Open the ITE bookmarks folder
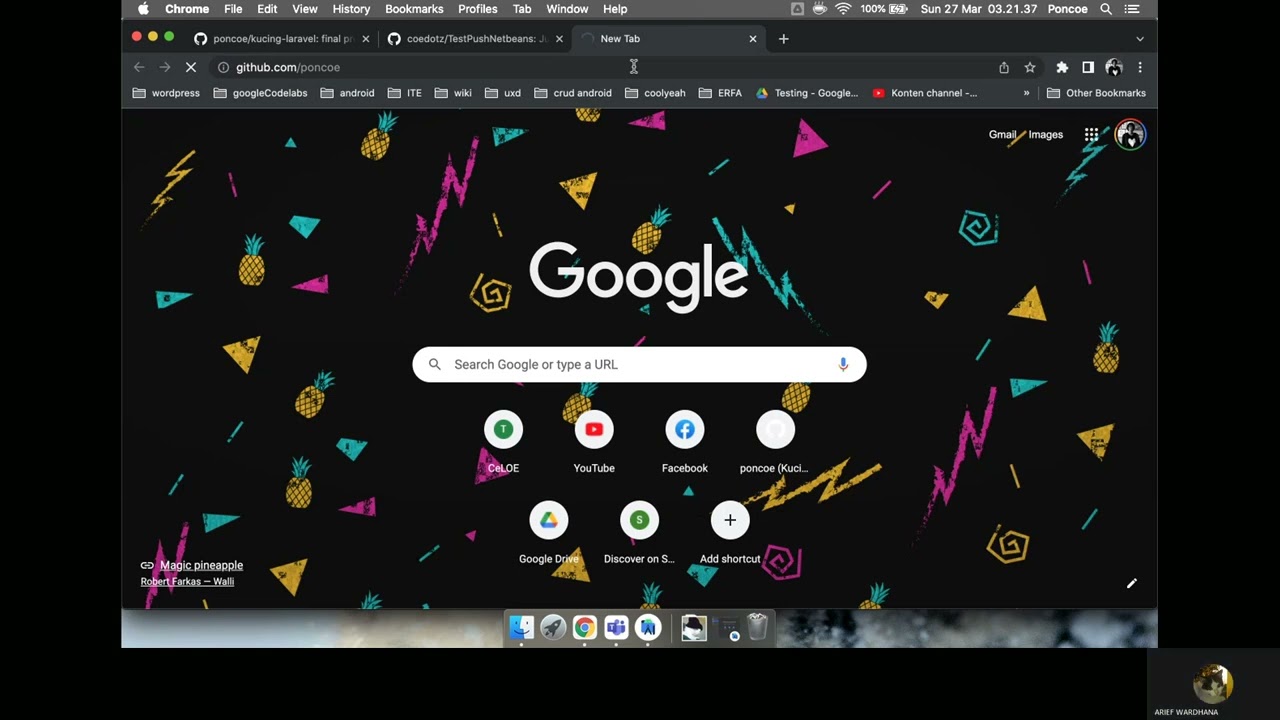This screenshot has height=720, width=1280. (405, 93)
